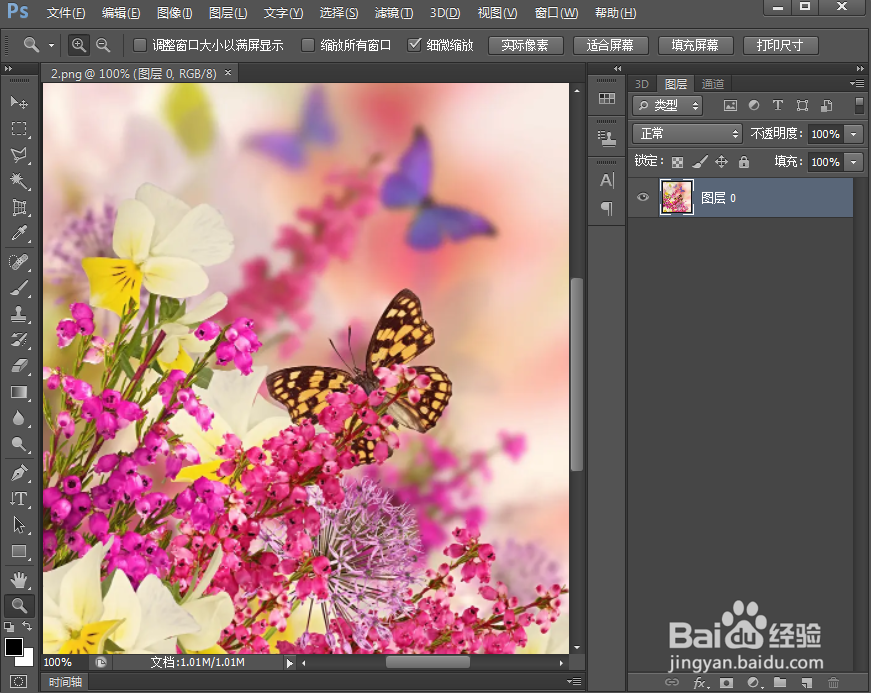Open the 窗口(W) menu
The height and width of the screenshot is (693, 871).
pos(556,13)
